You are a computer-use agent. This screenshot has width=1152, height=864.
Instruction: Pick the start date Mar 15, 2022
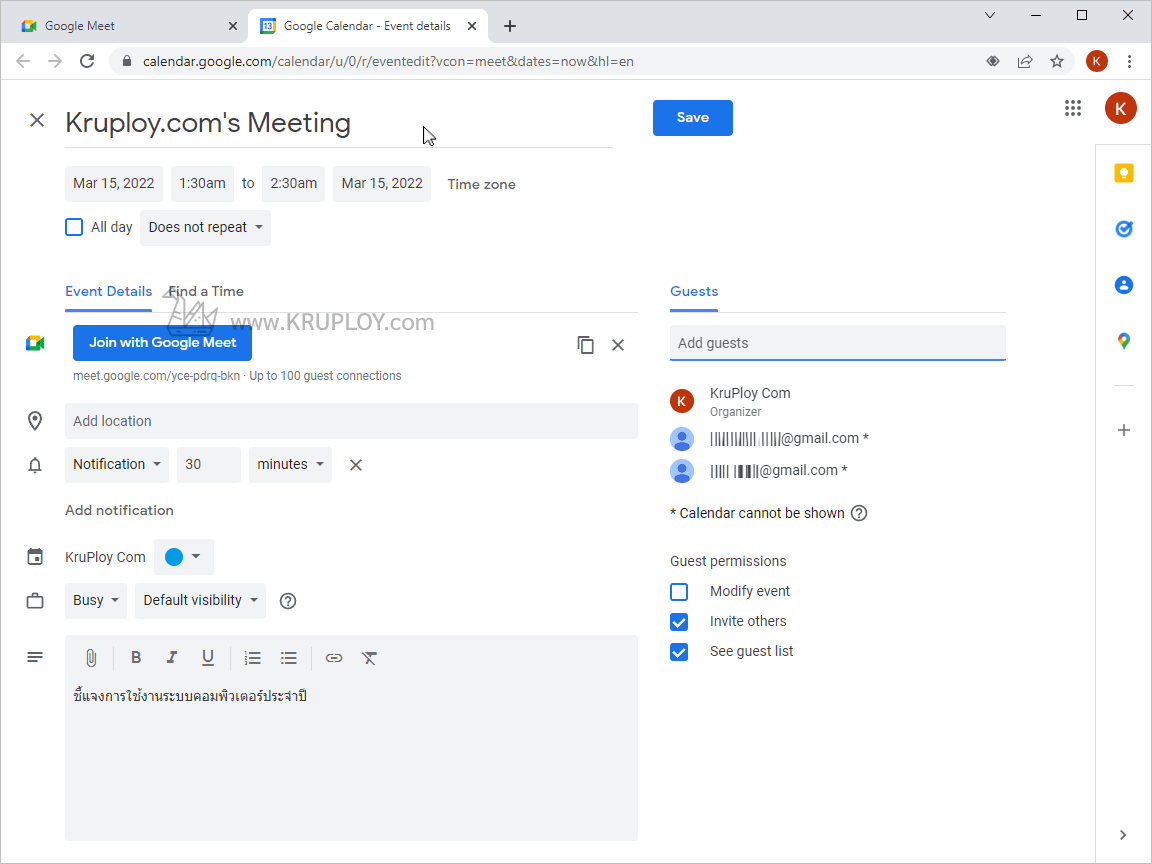pos(114,184)
